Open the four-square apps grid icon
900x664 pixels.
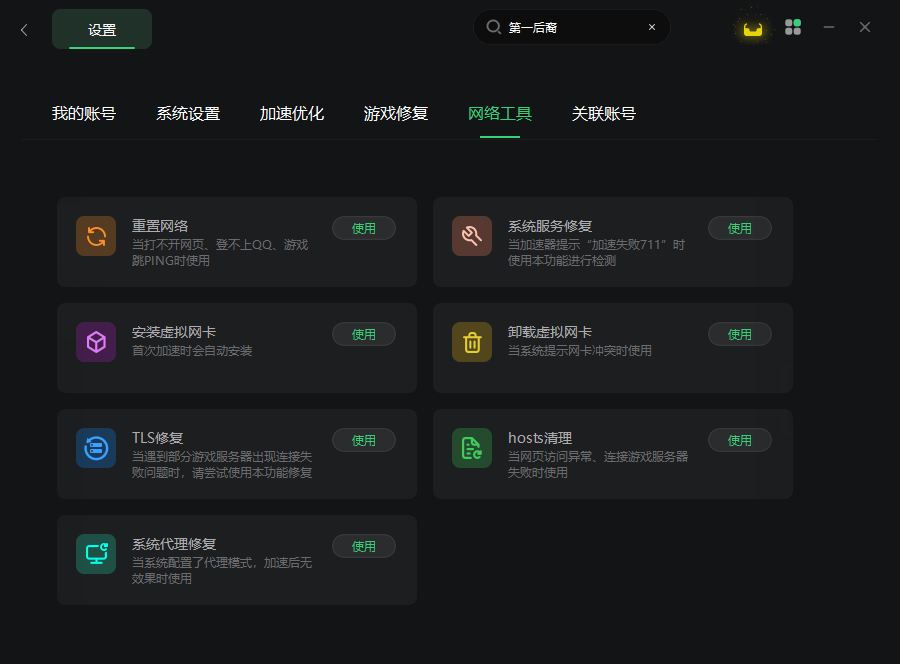point(793,27)
